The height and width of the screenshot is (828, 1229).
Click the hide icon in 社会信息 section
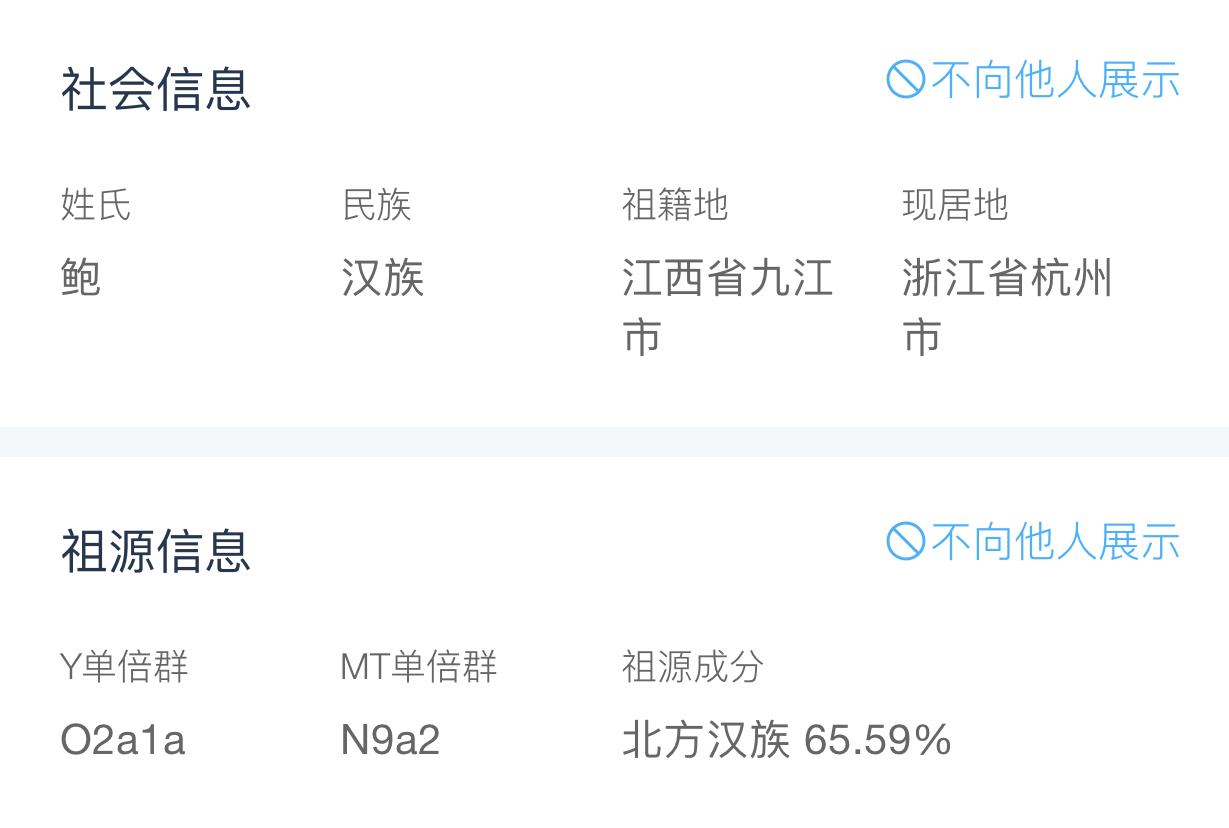(x=905, y=80)
